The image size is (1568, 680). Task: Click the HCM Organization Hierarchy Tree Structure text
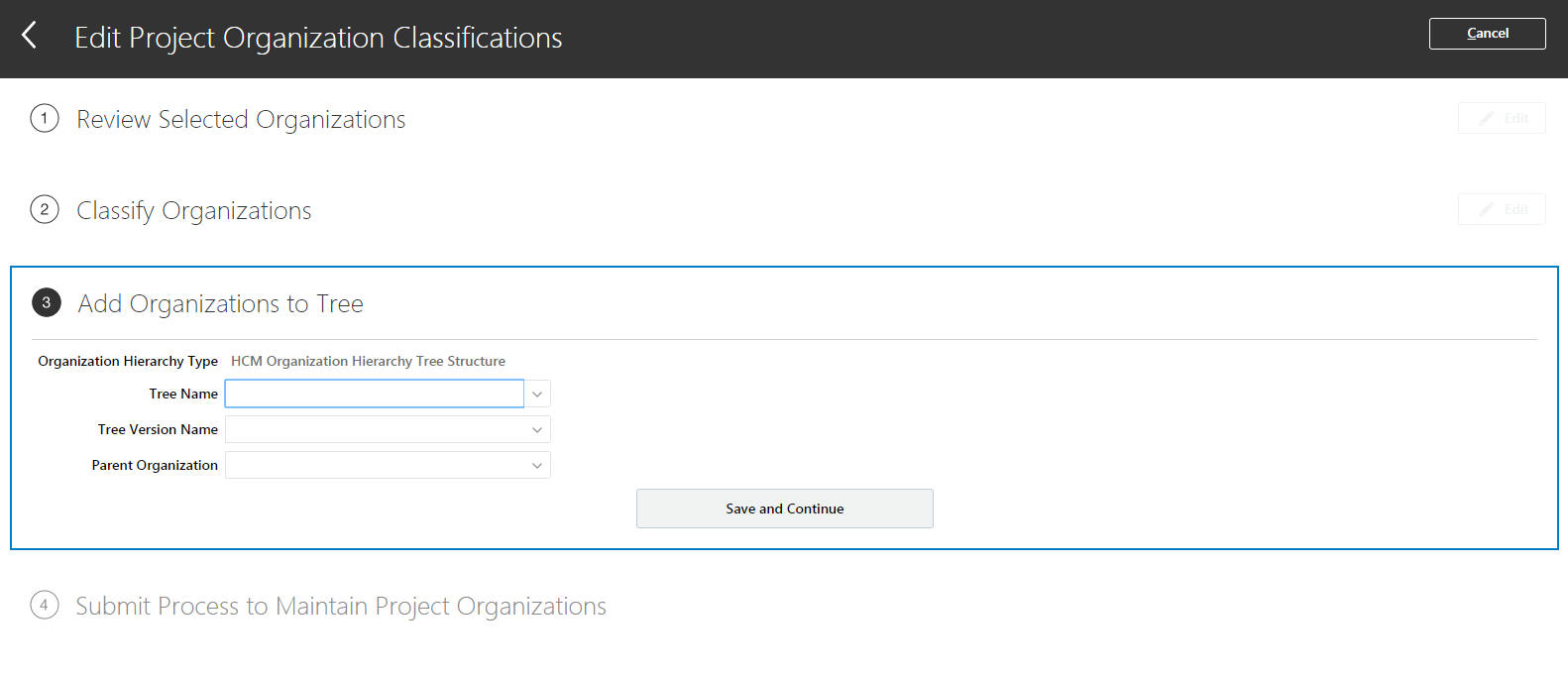click(368, 361)
